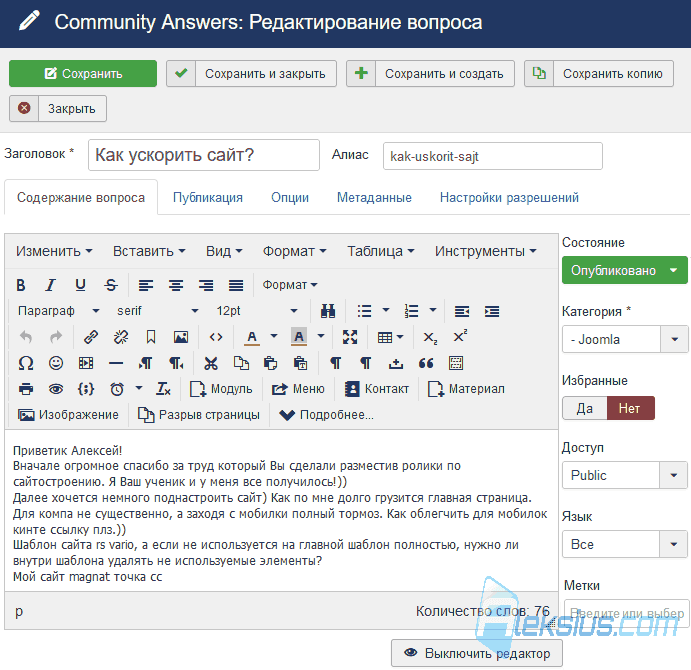Viewport: 691px width, 670px height.
Task: Insert media video
Action: click(86, 363)
